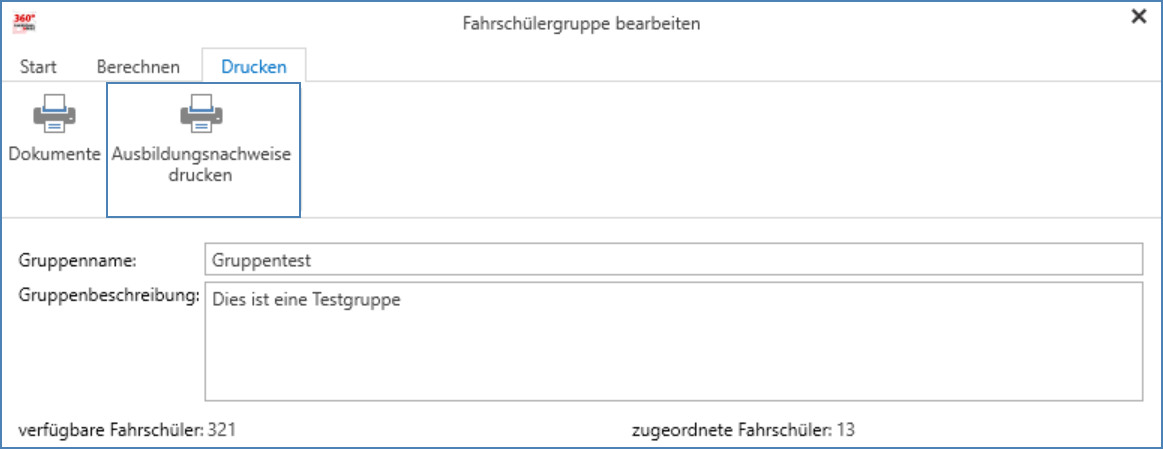
Task: Click the Gruppenbeschreibung label
Action: point(110,295)
